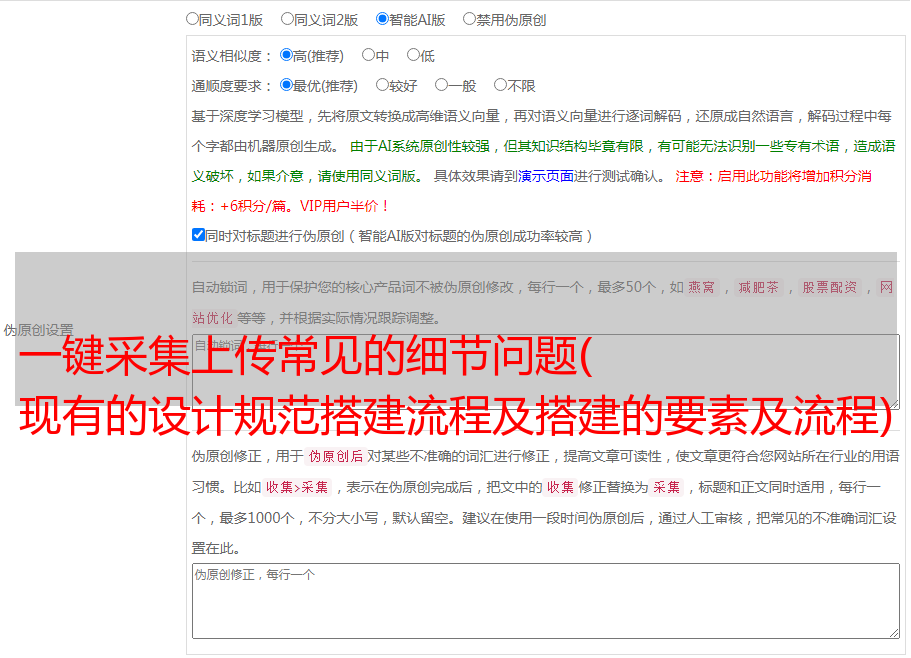Image resolution: width=911 pixels, height=658 pixels.
Task: Set 通顺度要求 to 较好
Action: [382, 85]
